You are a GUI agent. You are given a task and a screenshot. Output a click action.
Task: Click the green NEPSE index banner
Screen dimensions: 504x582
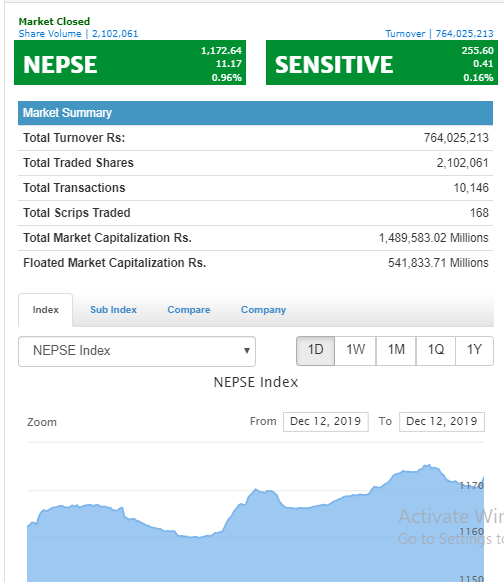point(130,63)
